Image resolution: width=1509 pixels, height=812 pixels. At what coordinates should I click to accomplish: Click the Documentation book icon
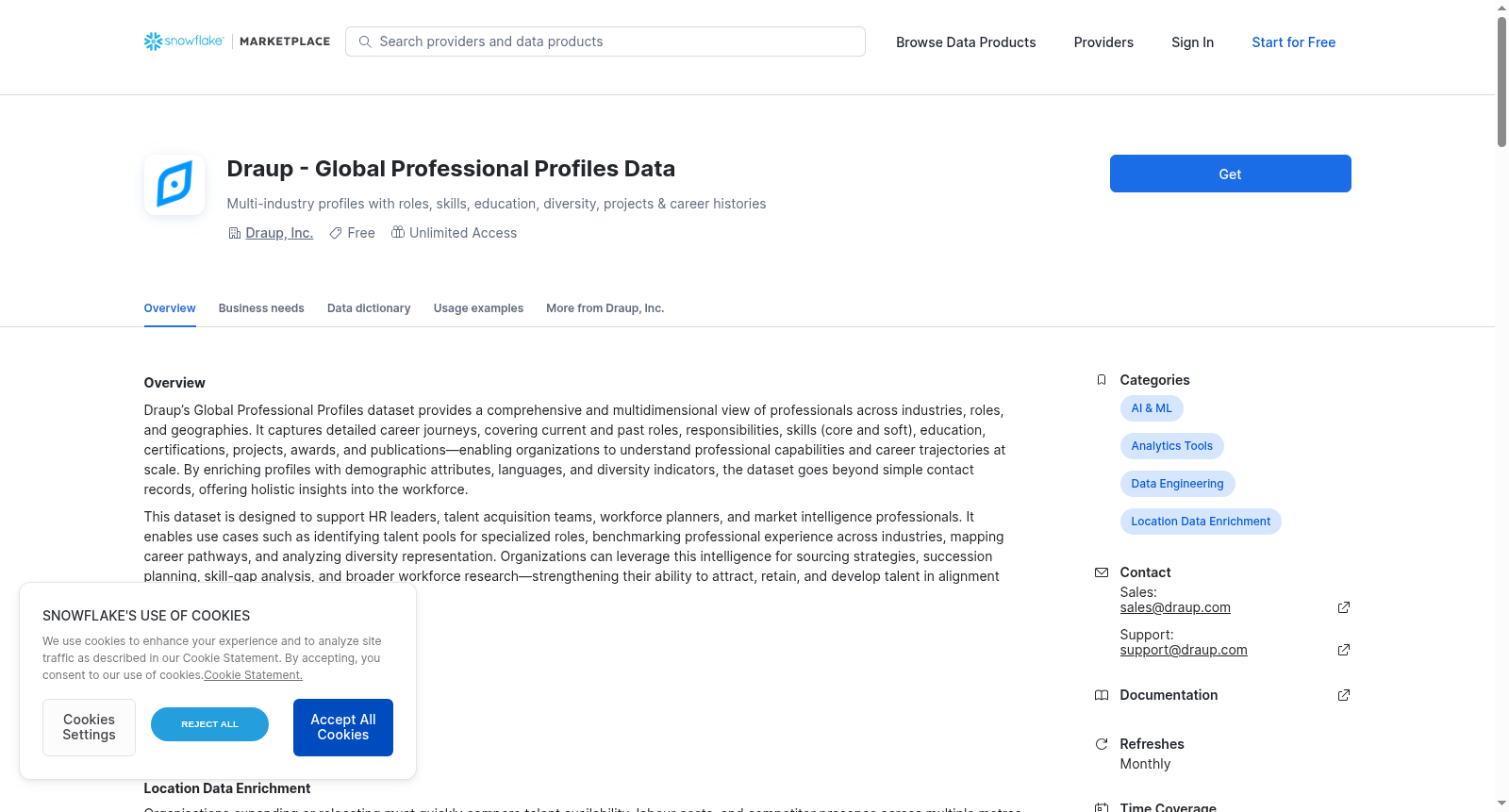[1102, 695]
